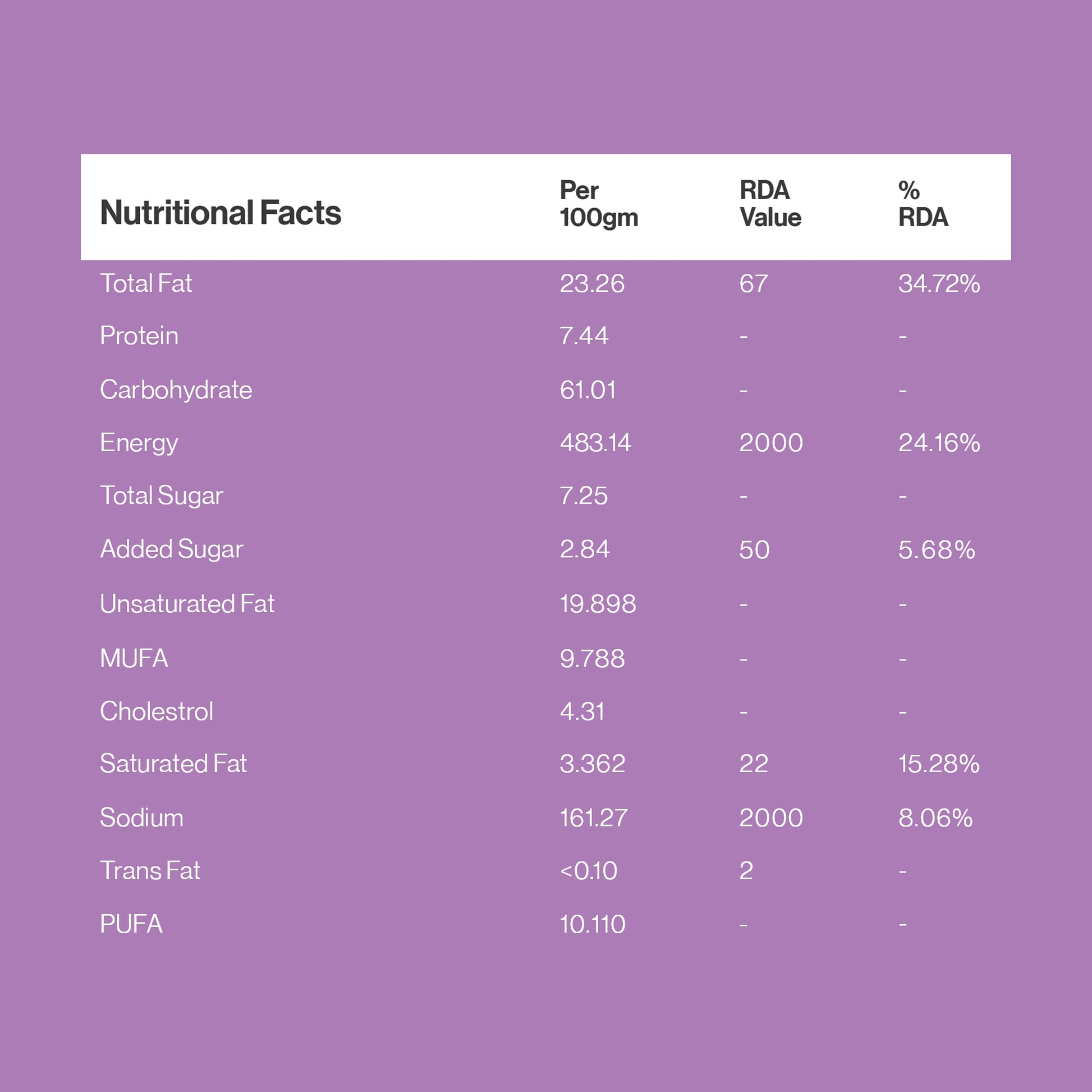Click the Added Sugar RDA value 50

point(754,549)
